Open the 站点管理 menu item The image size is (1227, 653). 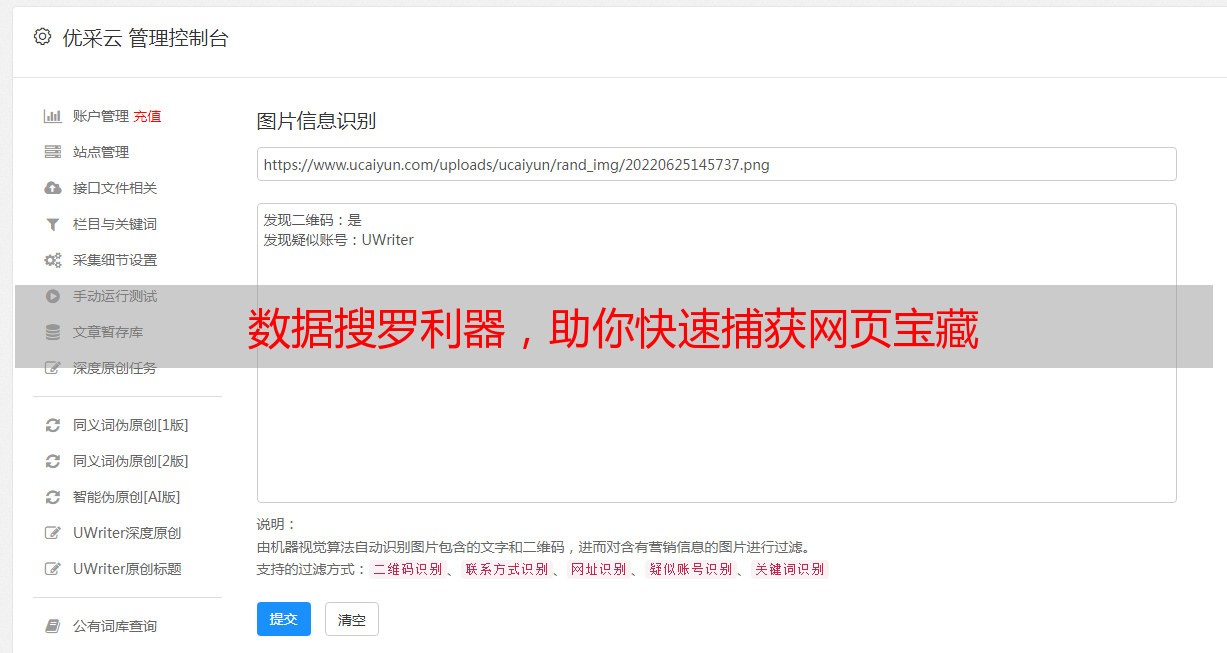tap(101, 152)
